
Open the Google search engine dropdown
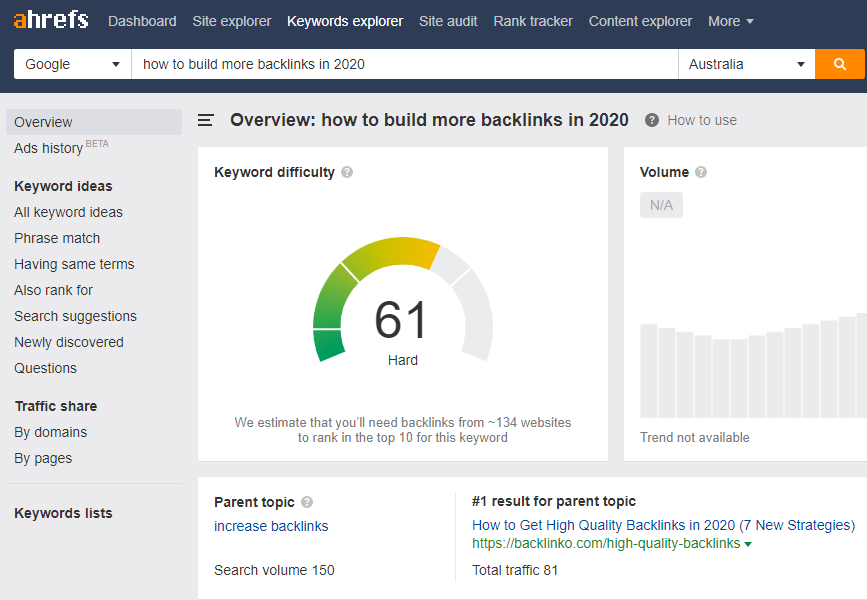pyautogui.click(x=72, y=64)
